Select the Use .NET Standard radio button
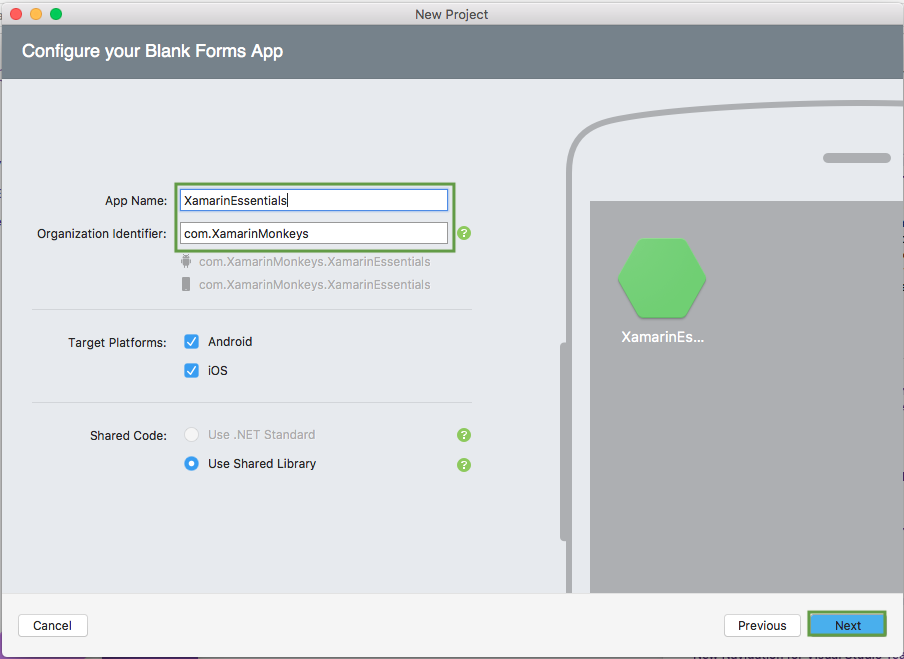The height and width of the screenshot is (659, 904). click(191, 435)
